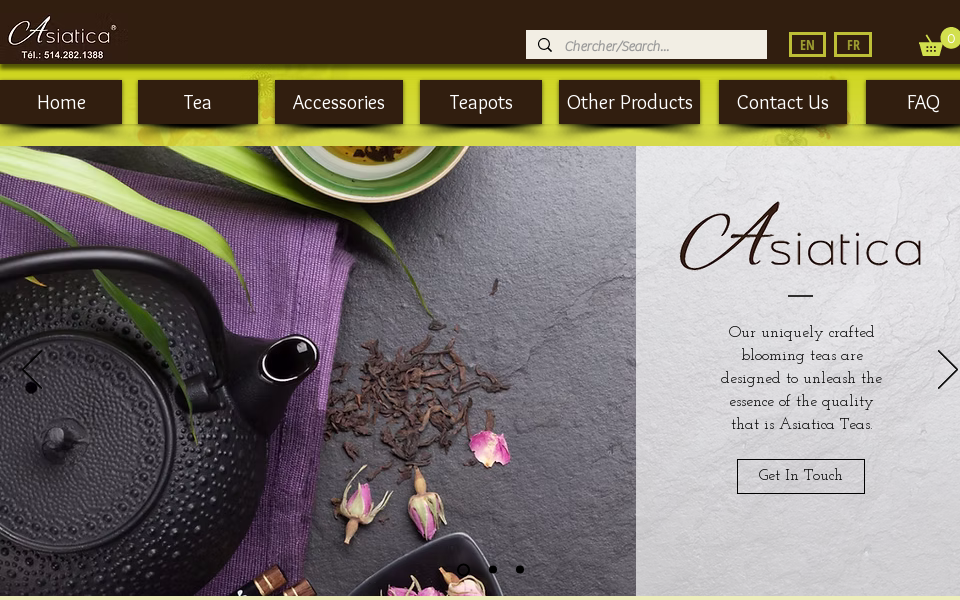Click the large Asiatica slide logo
This screenshot has height=600, width=960.
click(800, 238)
